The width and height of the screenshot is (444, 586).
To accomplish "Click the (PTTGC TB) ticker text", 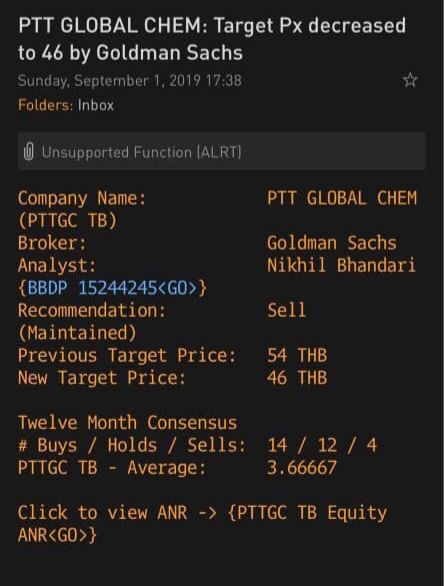I will click(x=68, y=220).
